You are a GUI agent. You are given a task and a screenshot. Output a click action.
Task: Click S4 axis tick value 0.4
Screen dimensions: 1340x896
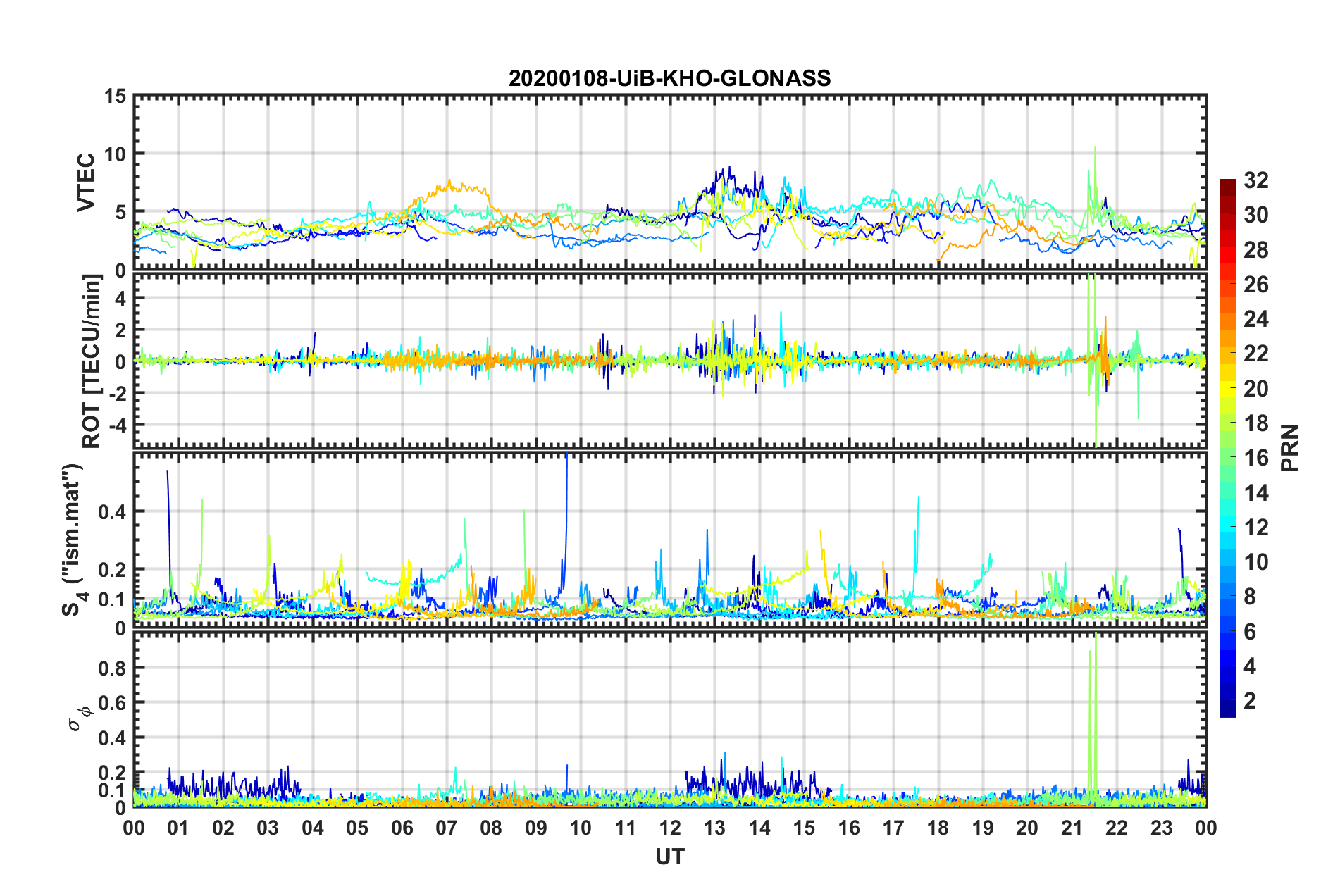point(111,512)
